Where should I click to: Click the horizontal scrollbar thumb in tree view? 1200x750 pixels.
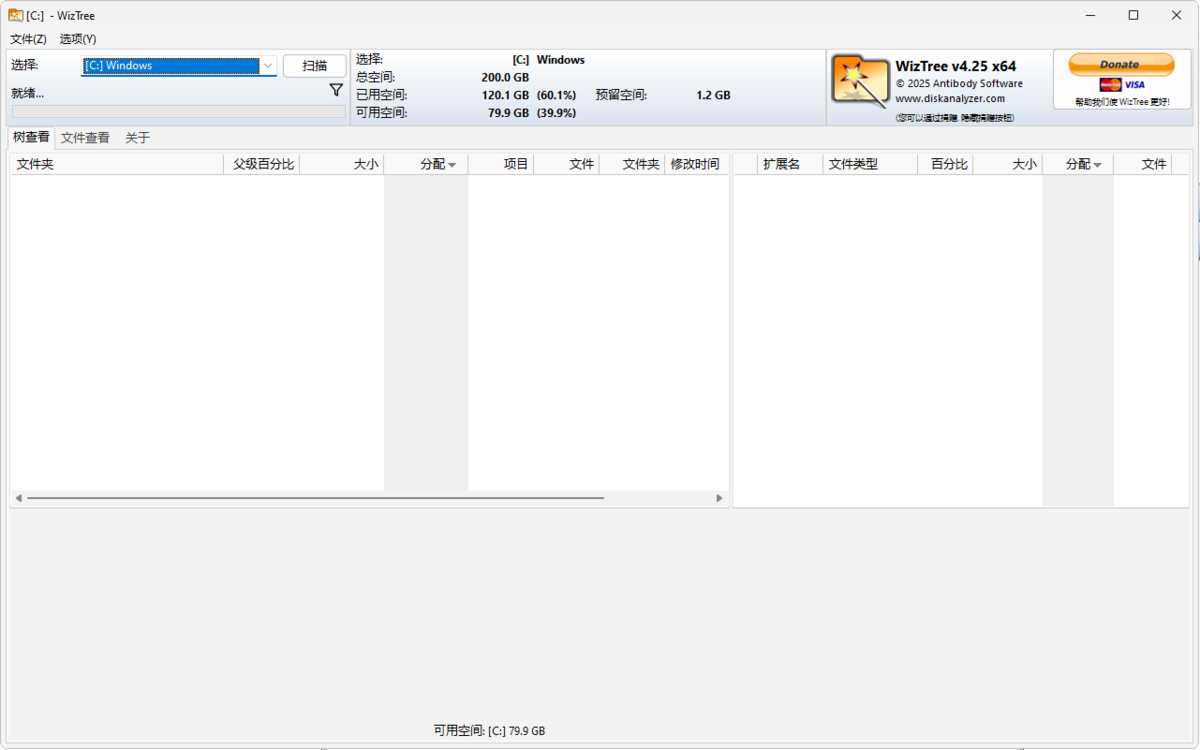tap(316, 498)
